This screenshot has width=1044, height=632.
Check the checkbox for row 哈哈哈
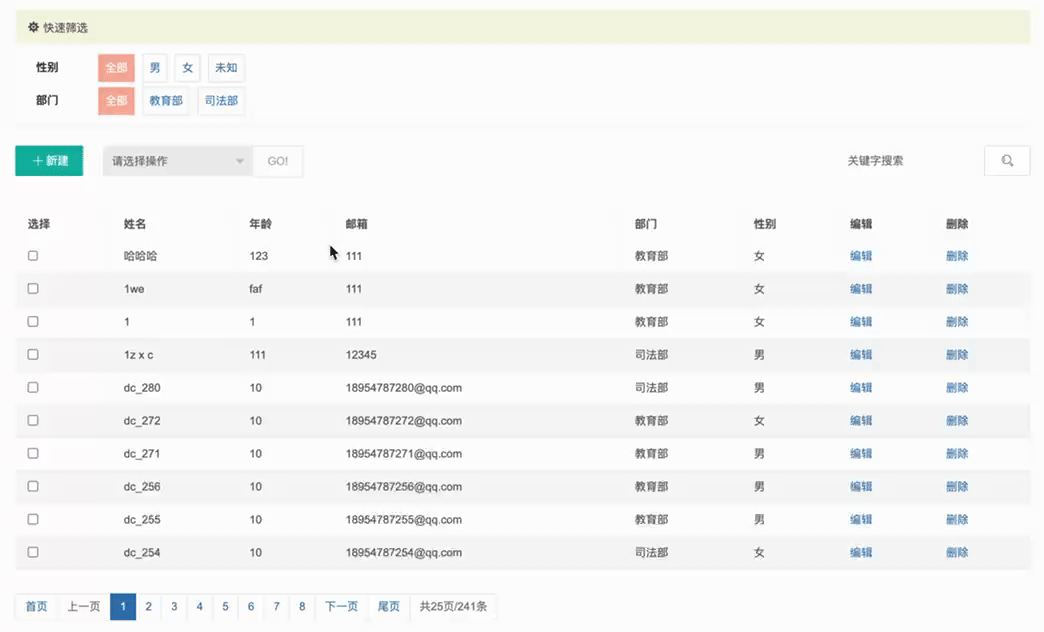pyautogui.click(x=33, y=256)
